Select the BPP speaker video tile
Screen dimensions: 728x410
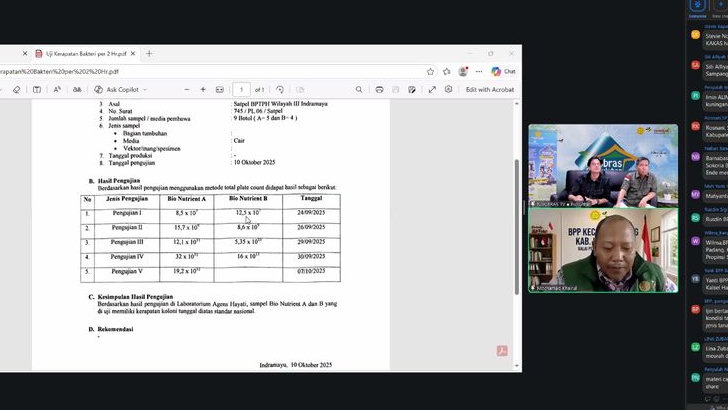pos(603,250)
